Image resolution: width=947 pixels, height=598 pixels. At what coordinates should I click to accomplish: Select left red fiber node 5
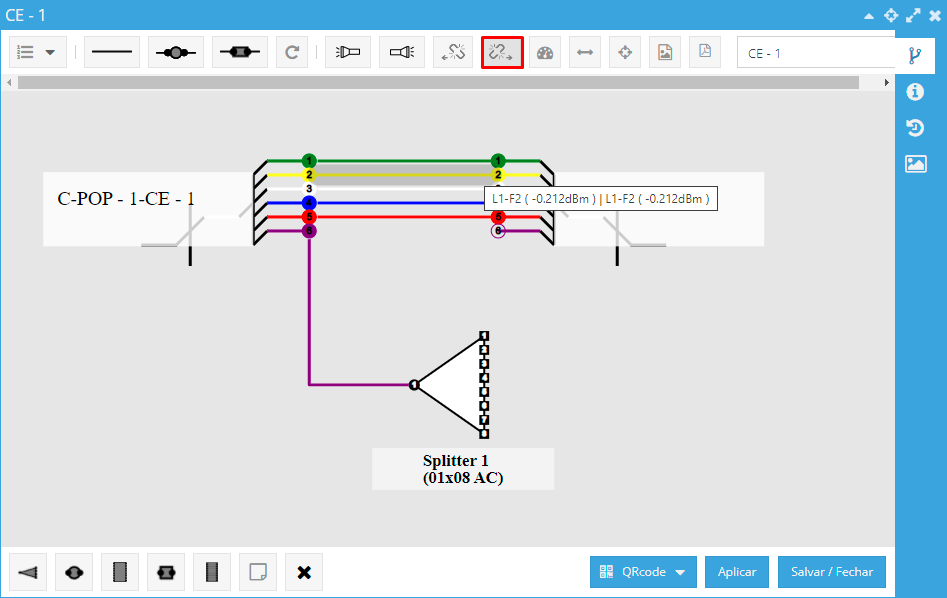pos(309,217)
